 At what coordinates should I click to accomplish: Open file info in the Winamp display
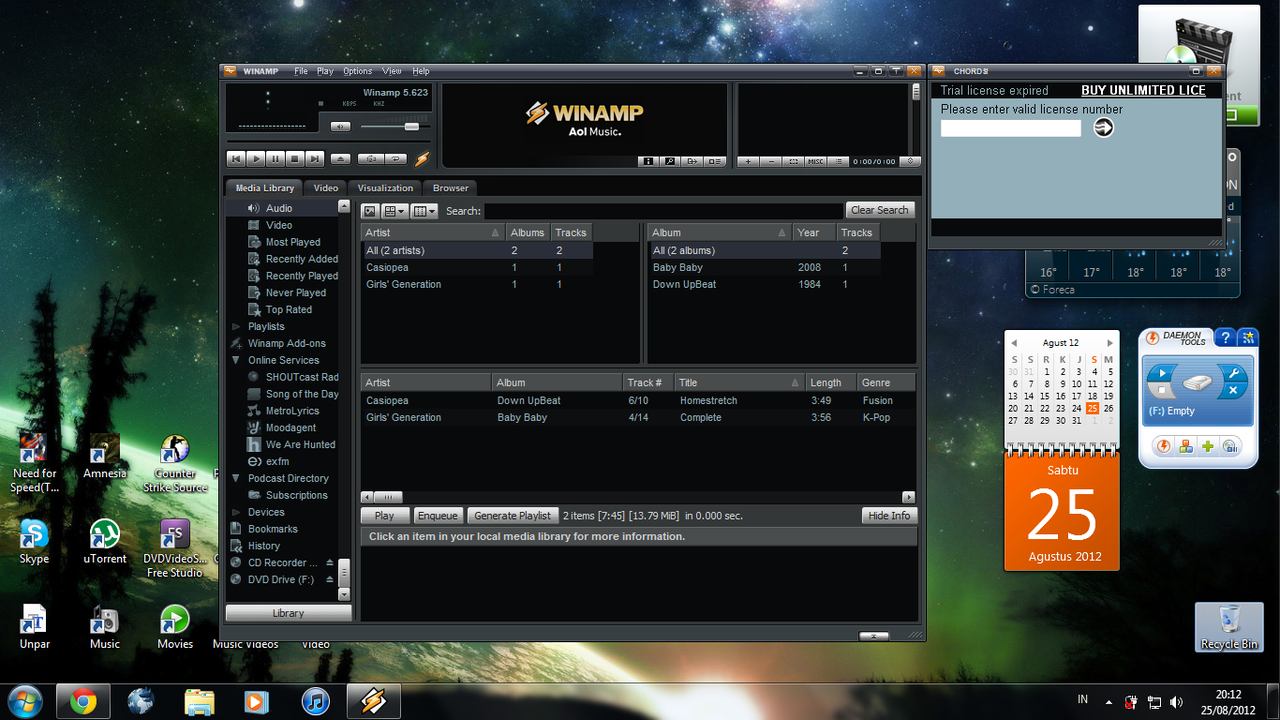pos(647,161)
